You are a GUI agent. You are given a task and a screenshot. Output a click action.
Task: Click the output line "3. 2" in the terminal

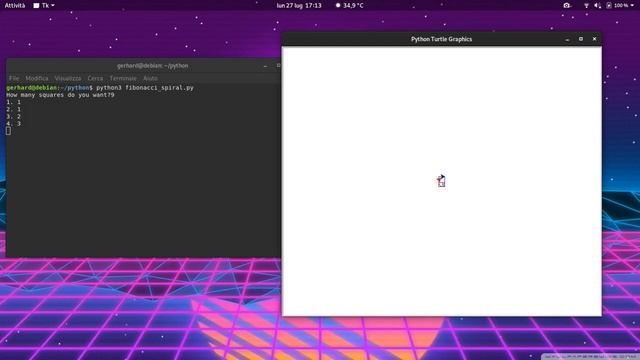click(x=13, y=116)
